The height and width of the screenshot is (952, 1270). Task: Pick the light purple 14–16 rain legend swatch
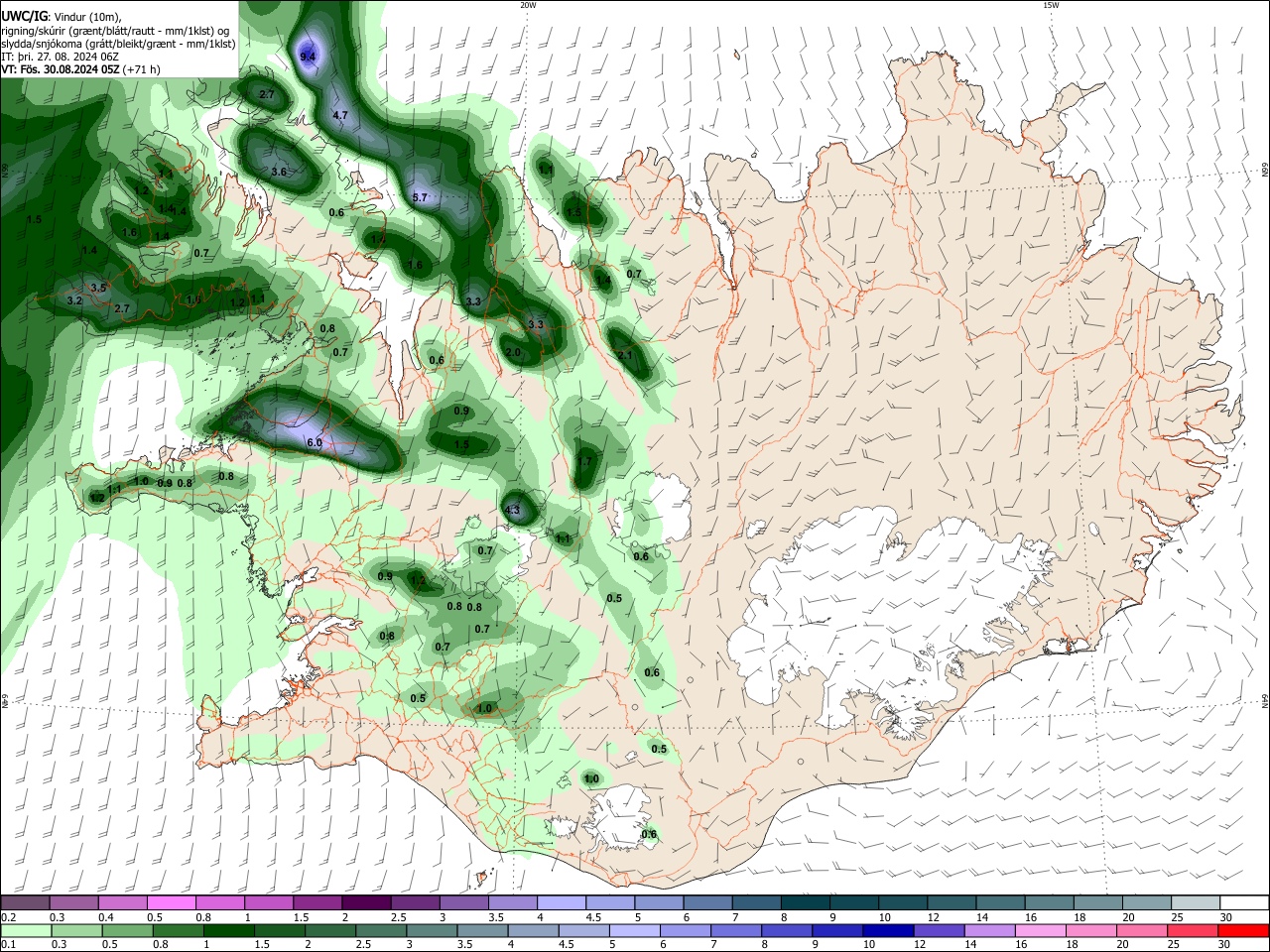point(989,930)
